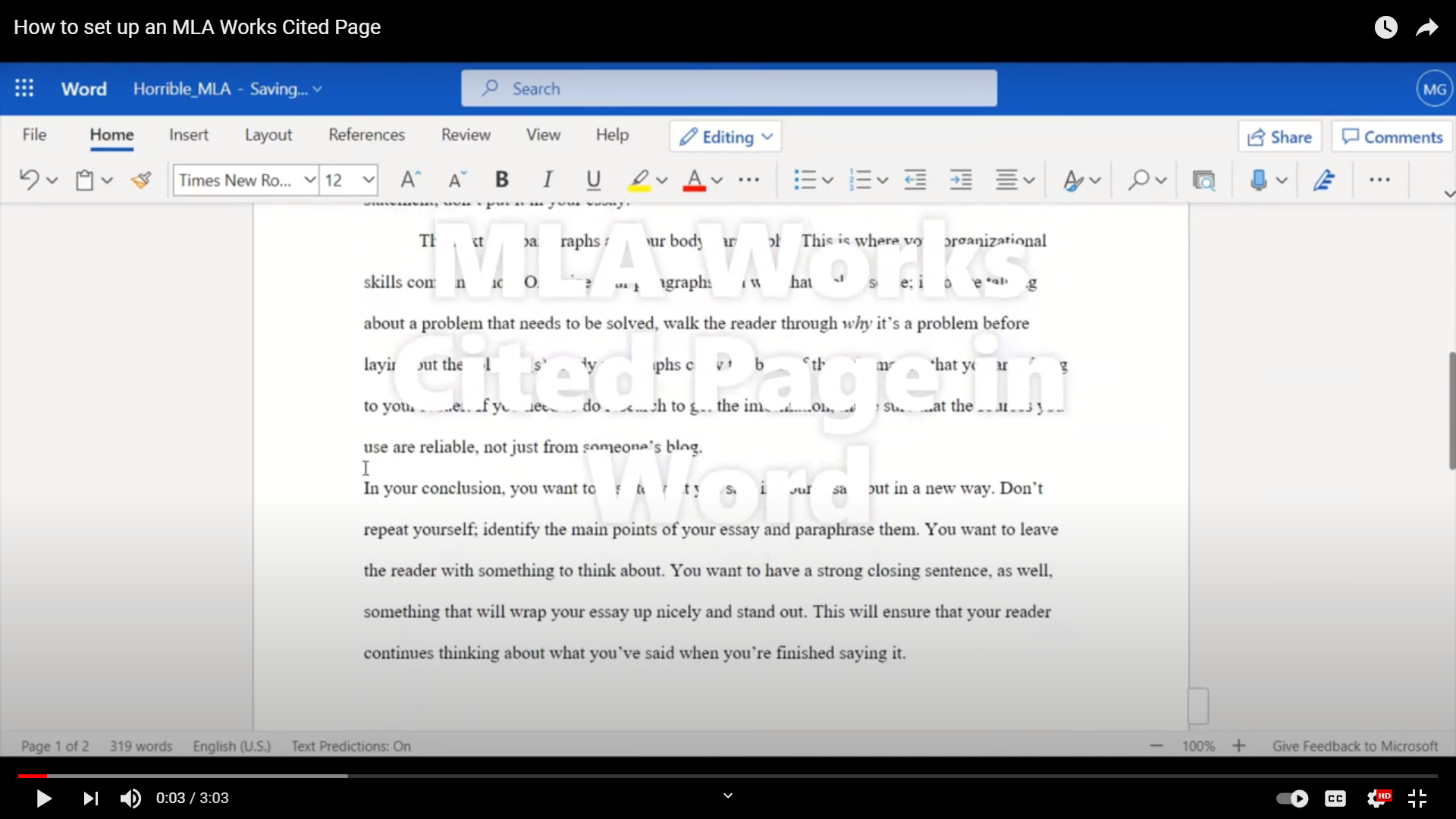Exit full screen mode
The width and height of the screenshot is (1456, 819).
tap(1417, 799)
